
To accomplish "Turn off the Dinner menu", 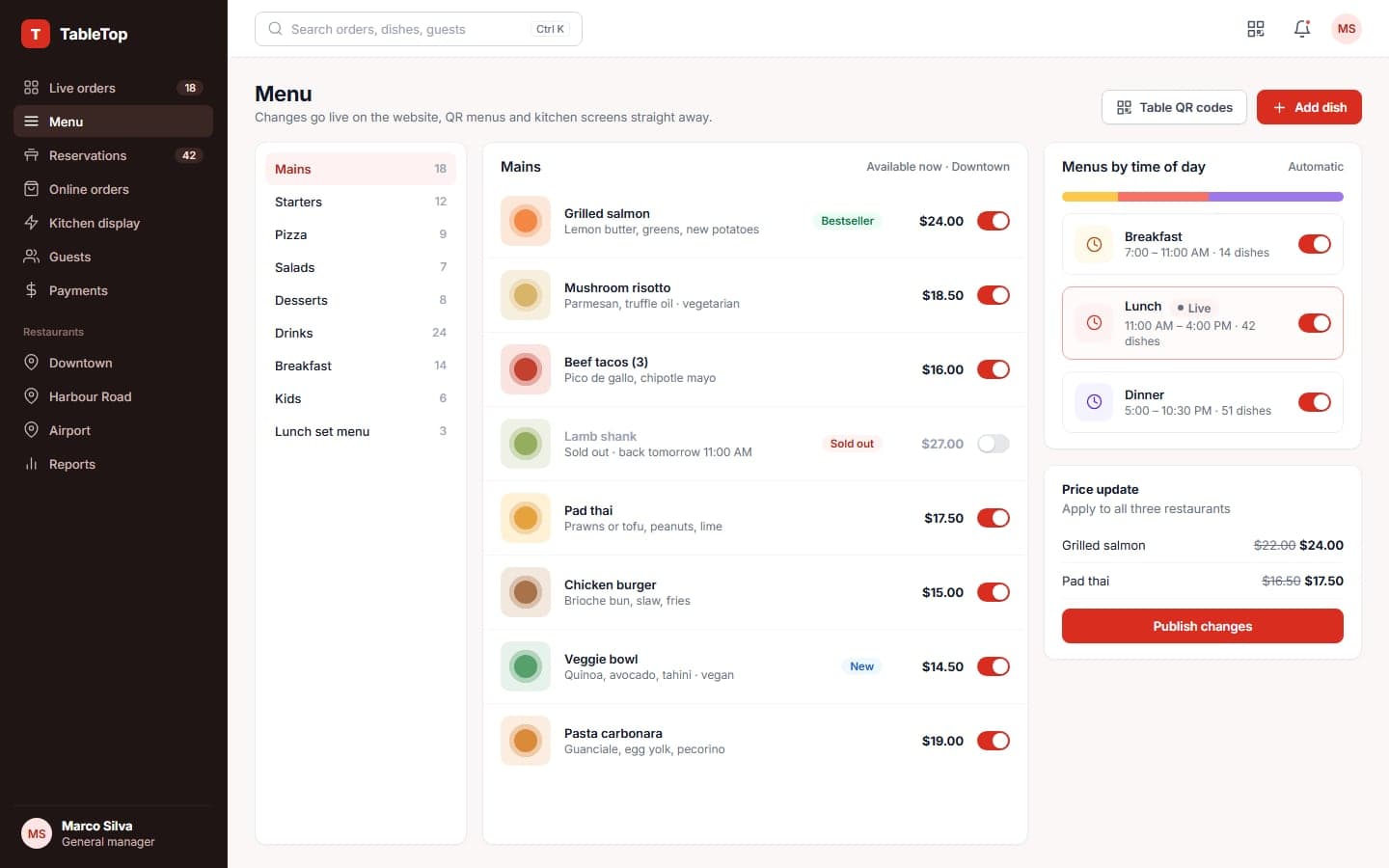I will pos(1315,402).
